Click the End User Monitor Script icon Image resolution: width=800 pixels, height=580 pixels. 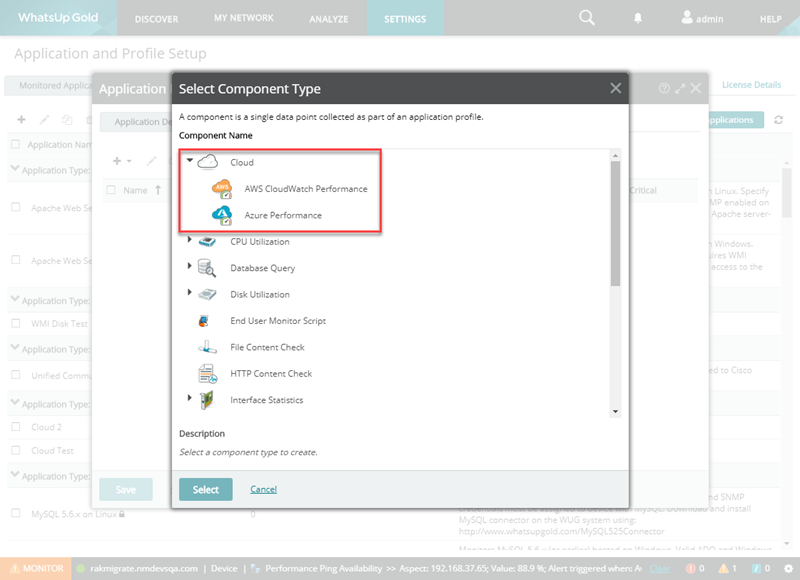pos(208,321)
